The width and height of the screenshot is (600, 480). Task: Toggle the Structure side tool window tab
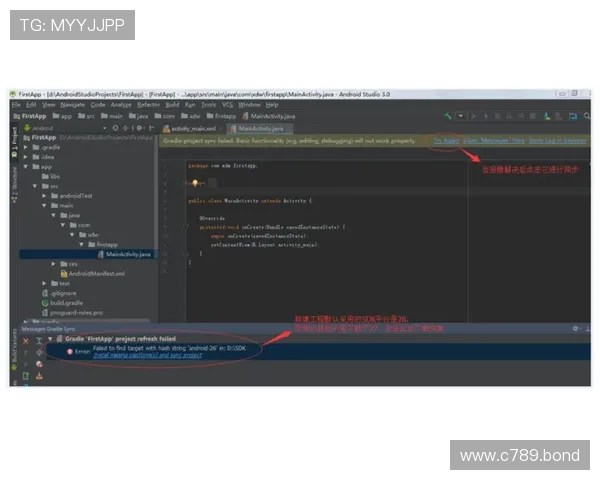[x=15, y=184]
